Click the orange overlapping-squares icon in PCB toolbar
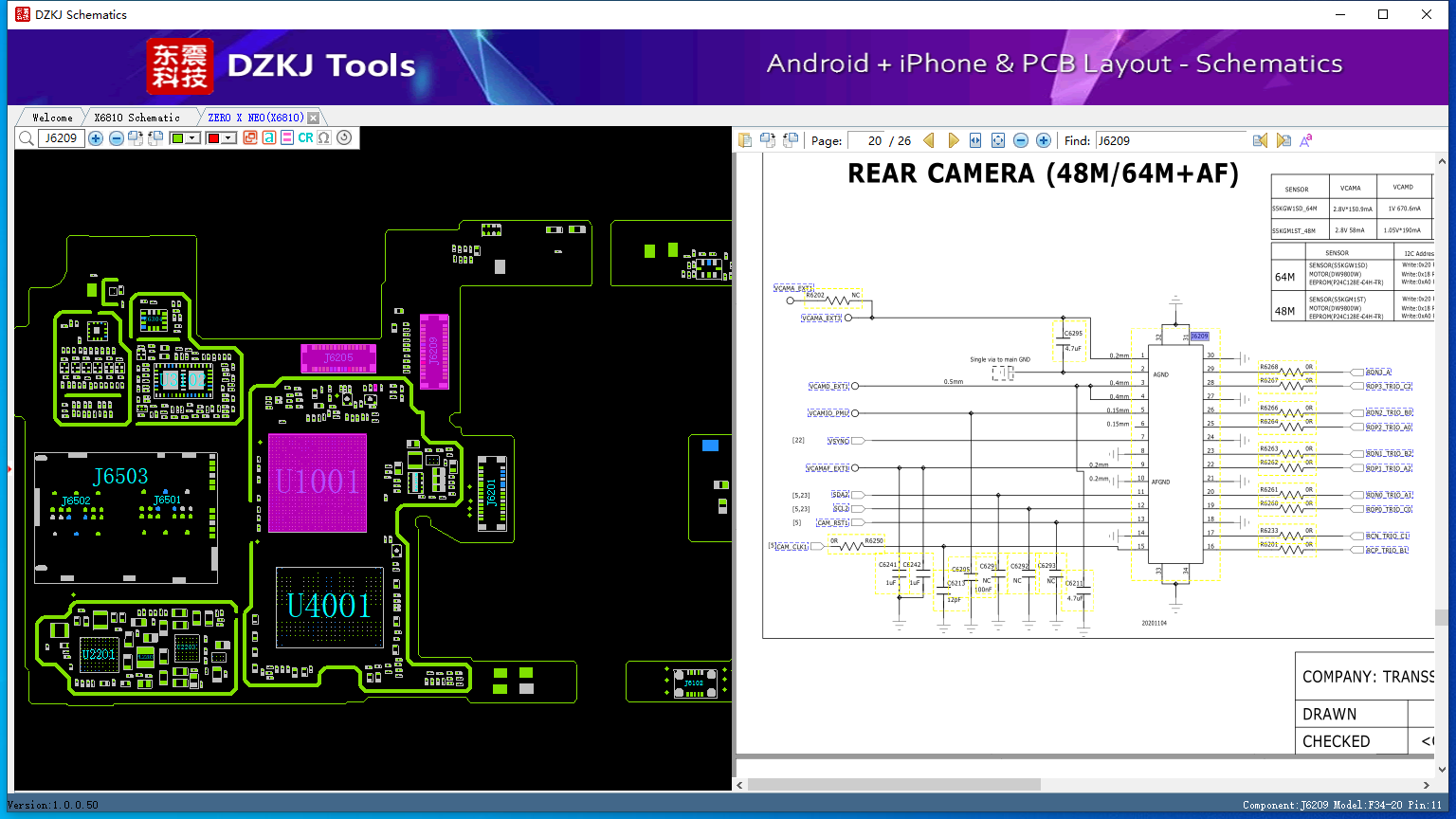The image size is (1456, 819). [x=250, y=138]
